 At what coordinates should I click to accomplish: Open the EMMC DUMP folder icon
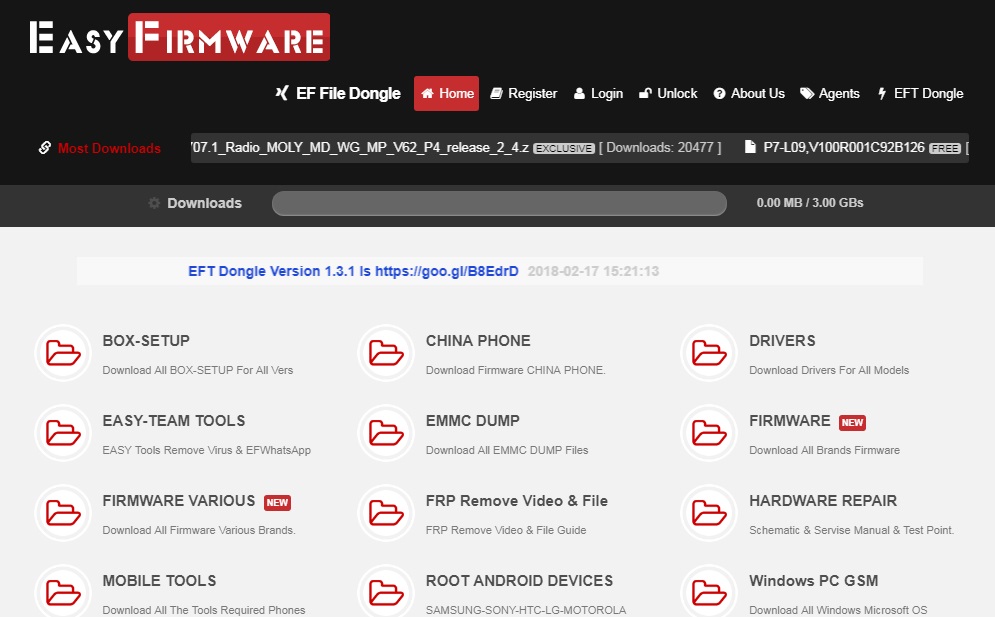tap(385, 433)
